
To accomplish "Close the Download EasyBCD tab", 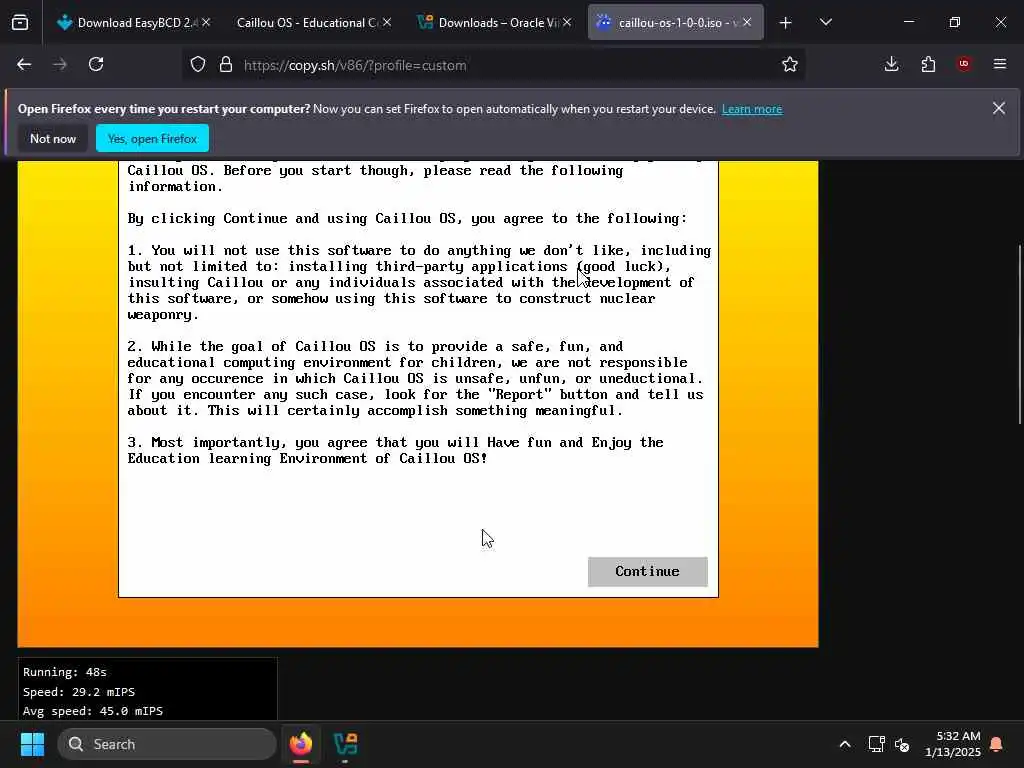I will tap(206, 22).
